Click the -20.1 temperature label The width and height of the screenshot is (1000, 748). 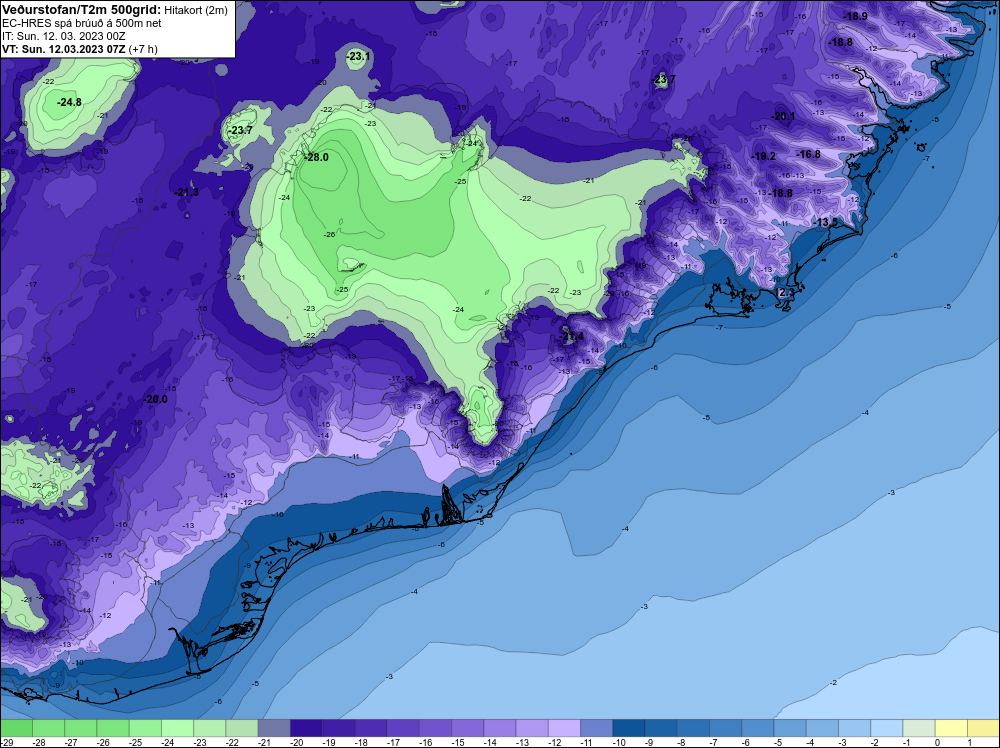point(784,116)
